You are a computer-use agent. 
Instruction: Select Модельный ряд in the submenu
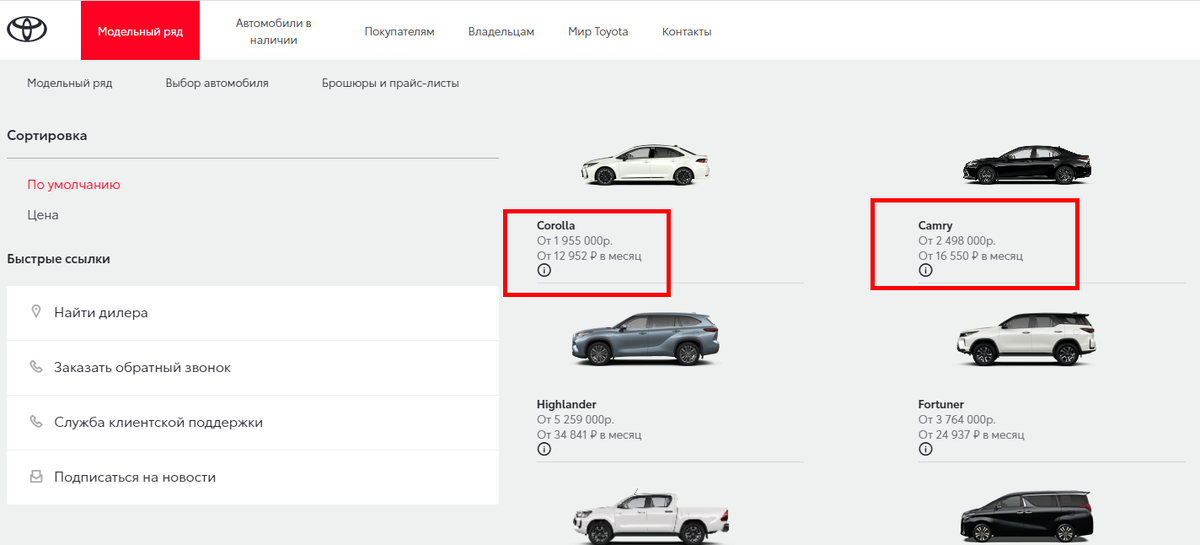click(x=70, y=83)
